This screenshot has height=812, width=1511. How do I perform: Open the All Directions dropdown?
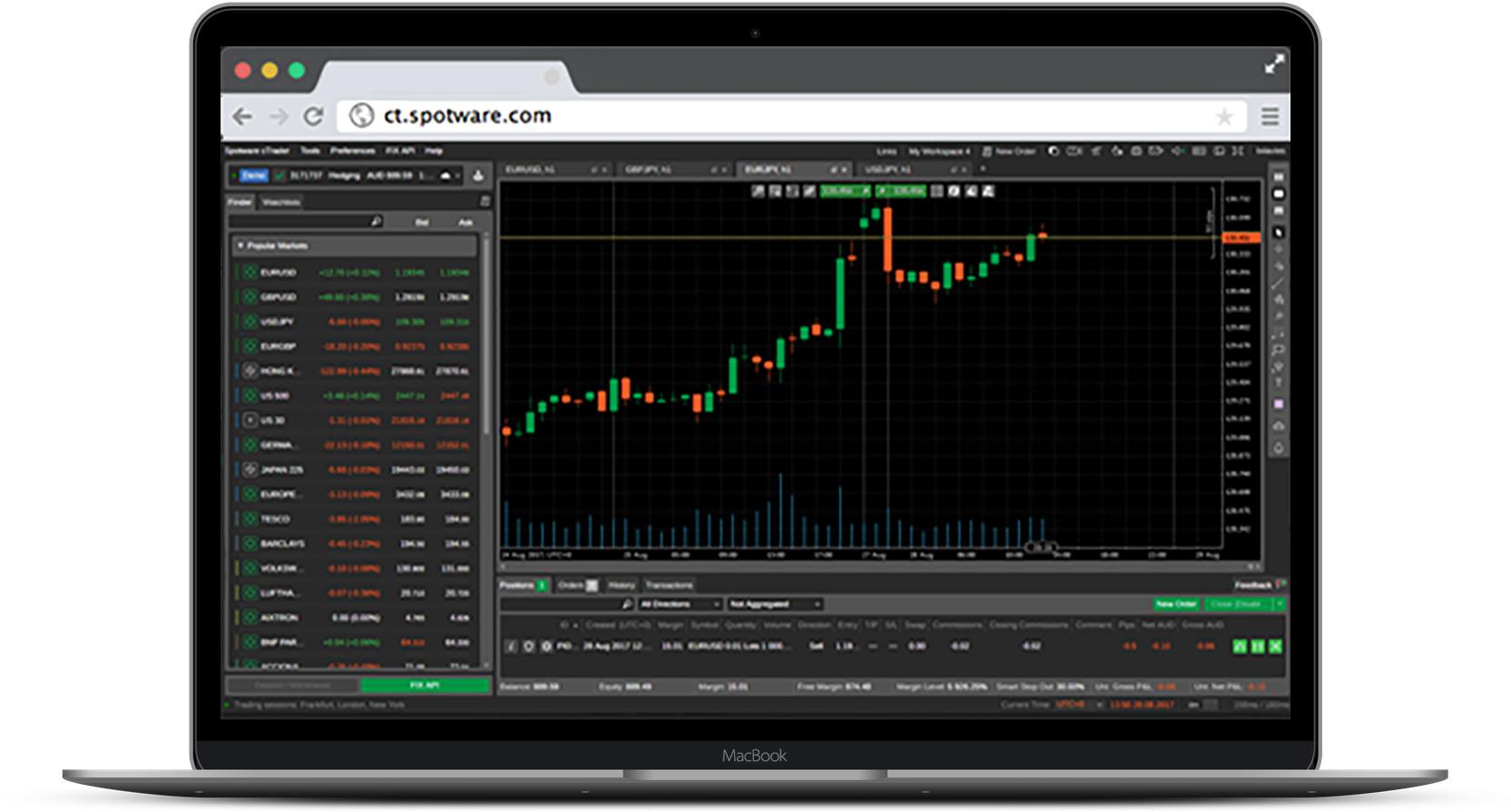(x=680, y=604)
